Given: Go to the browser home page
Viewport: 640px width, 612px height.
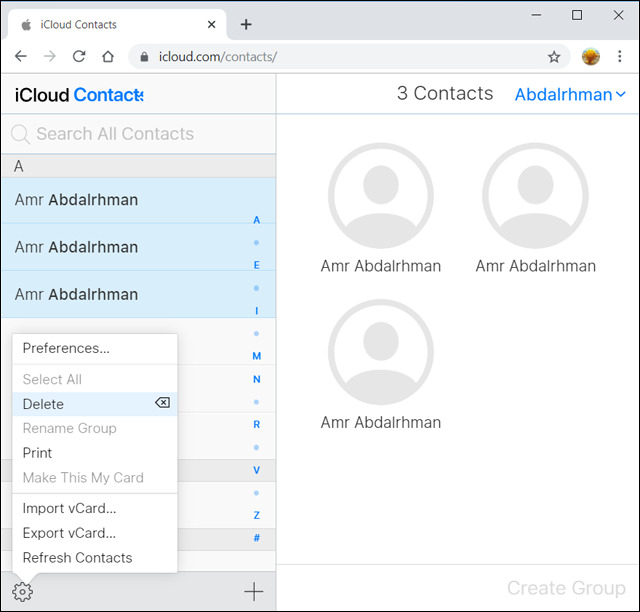Looking at the screenshot, I should pyautogui.click(x=108, y=57).
